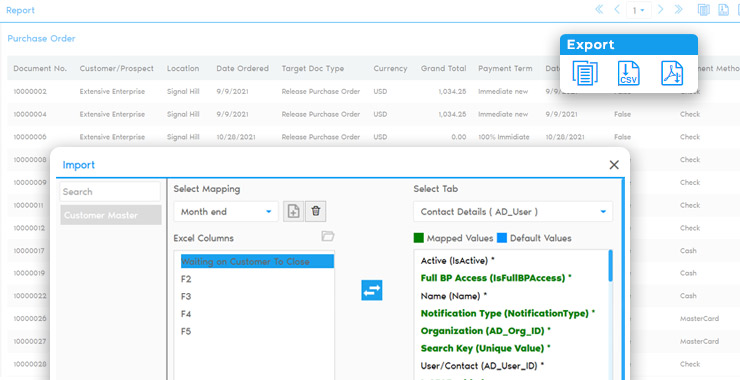The width and height of the screenshot is (740, 380).
Task: Select Name (Name) field in tab list
Action: [454, 296]
